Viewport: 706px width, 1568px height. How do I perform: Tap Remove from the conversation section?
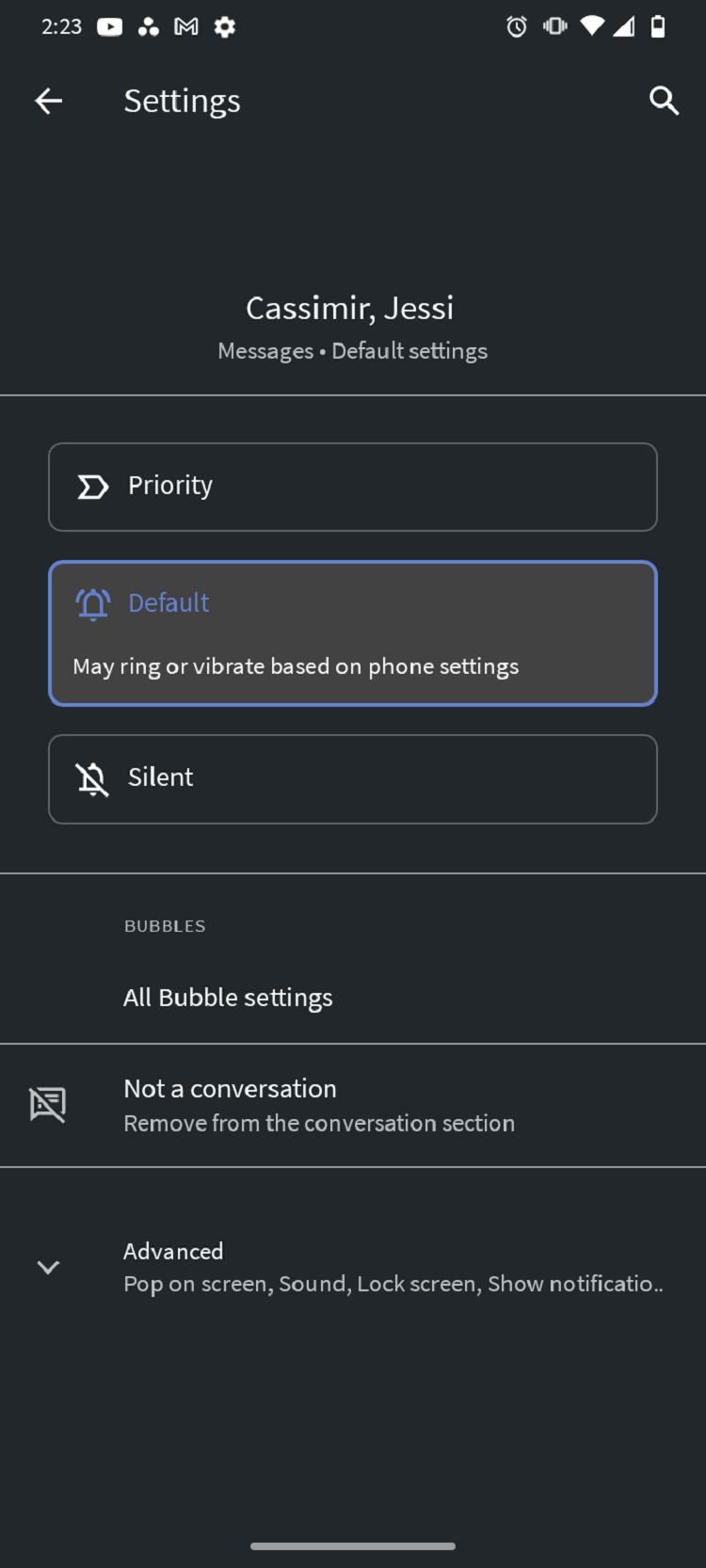pos(318,1123)
